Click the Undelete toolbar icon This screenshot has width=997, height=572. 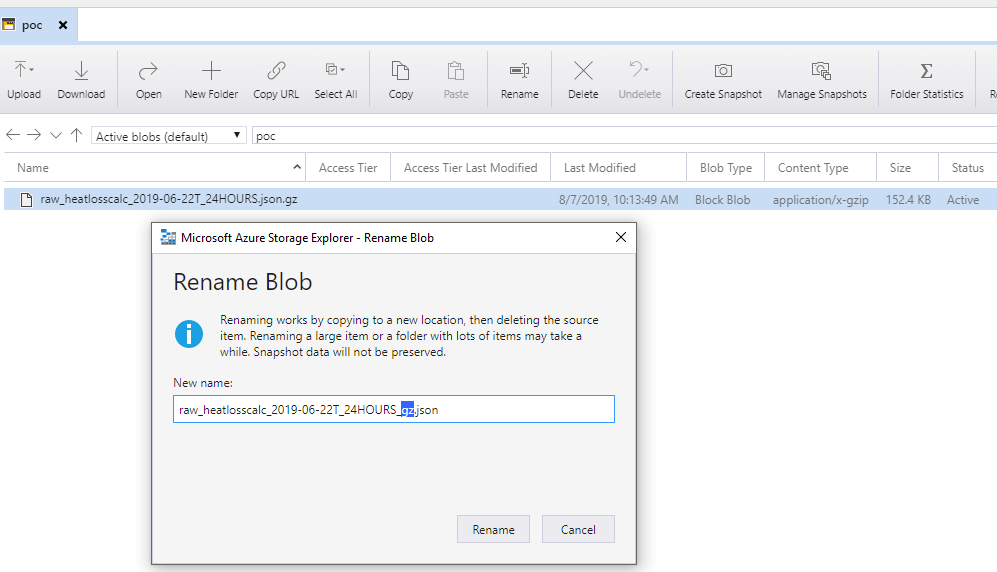click(635, 69)
